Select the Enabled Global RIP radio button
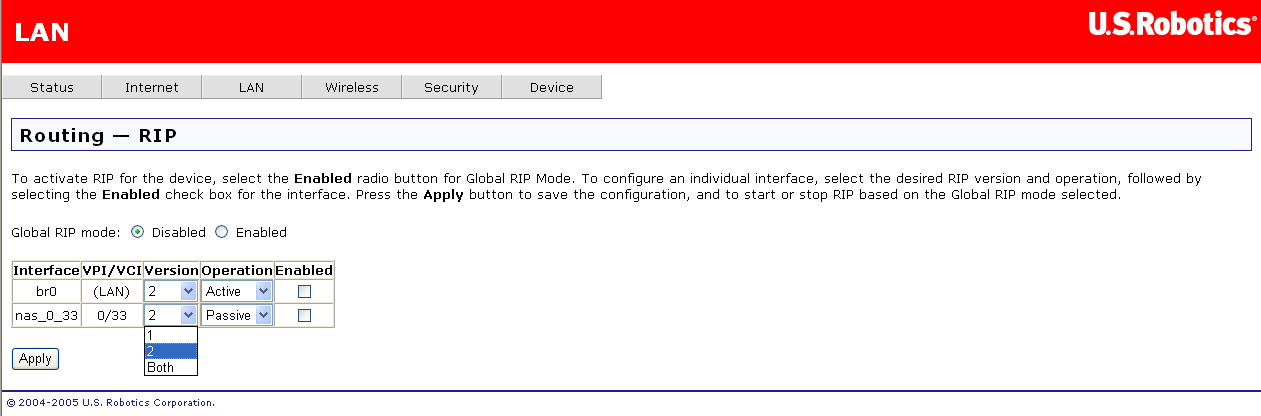 pyautogui.click(x=222, y=232)
